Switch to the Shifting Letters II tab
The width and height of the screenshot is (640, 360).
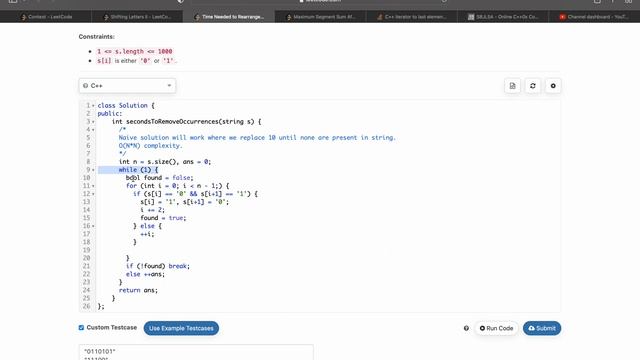pyautogui.click(x=137, y=17)
